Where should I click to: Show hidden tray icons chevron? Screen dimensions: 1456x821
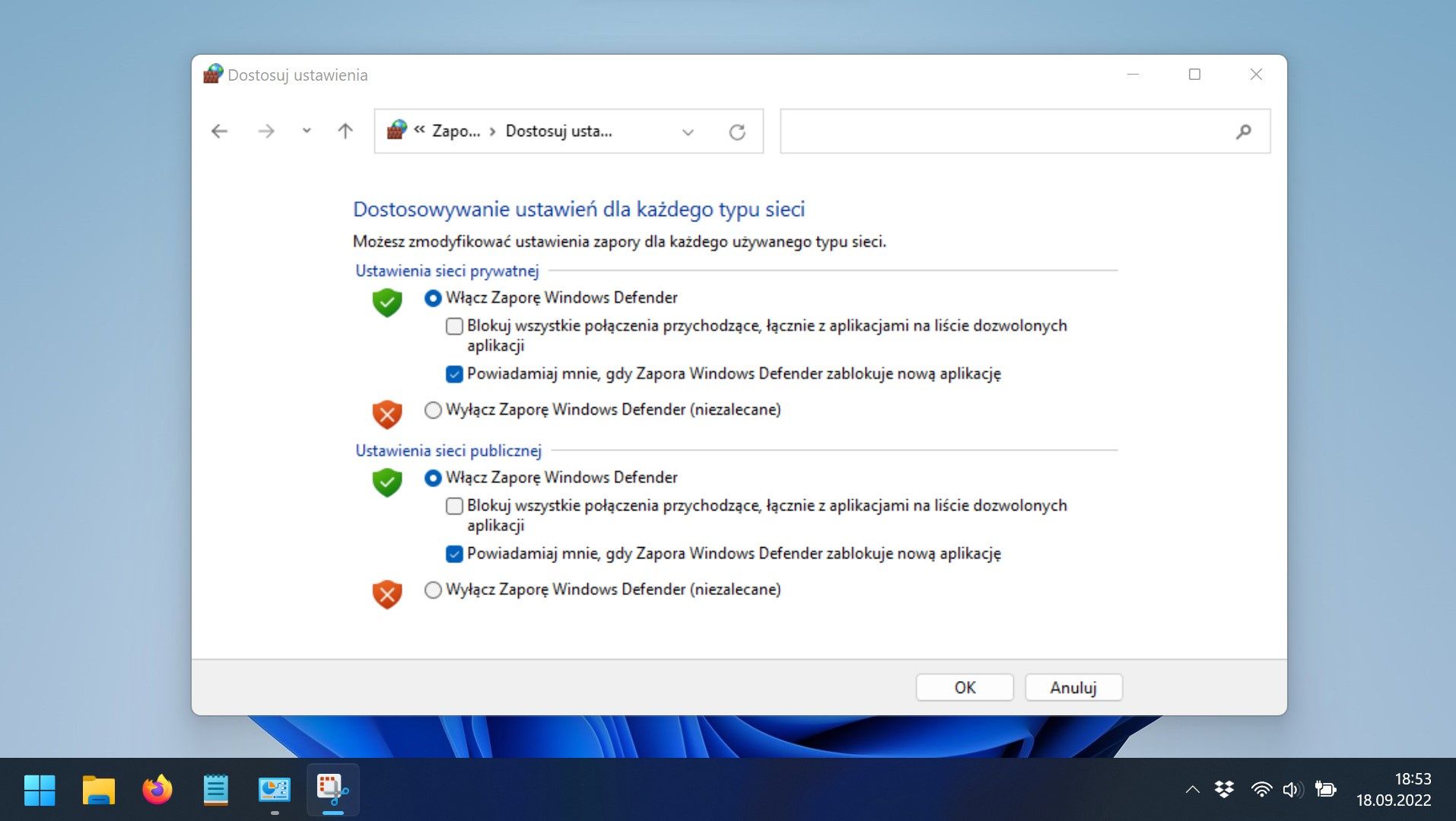click(x=1192, y=790)
